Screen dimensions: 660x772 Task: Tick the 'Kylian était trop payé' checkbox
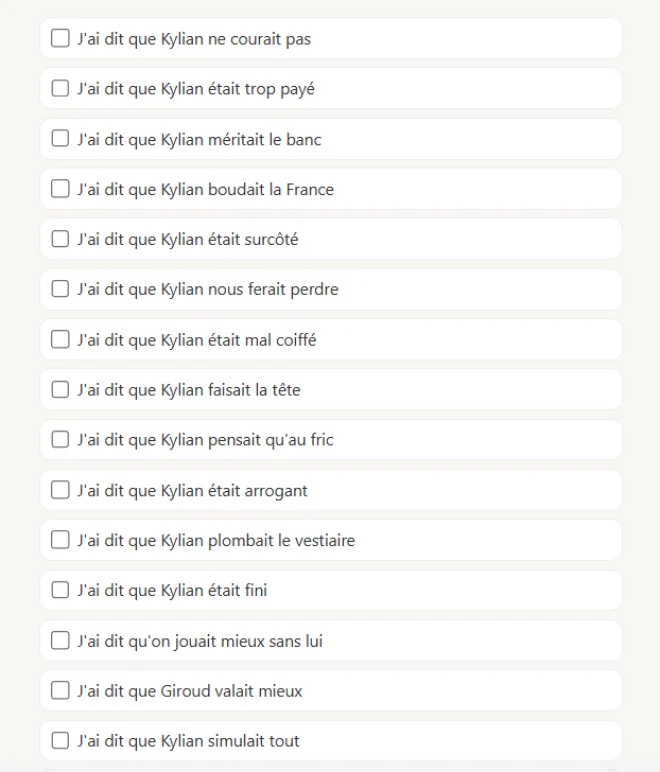(60, 89)
